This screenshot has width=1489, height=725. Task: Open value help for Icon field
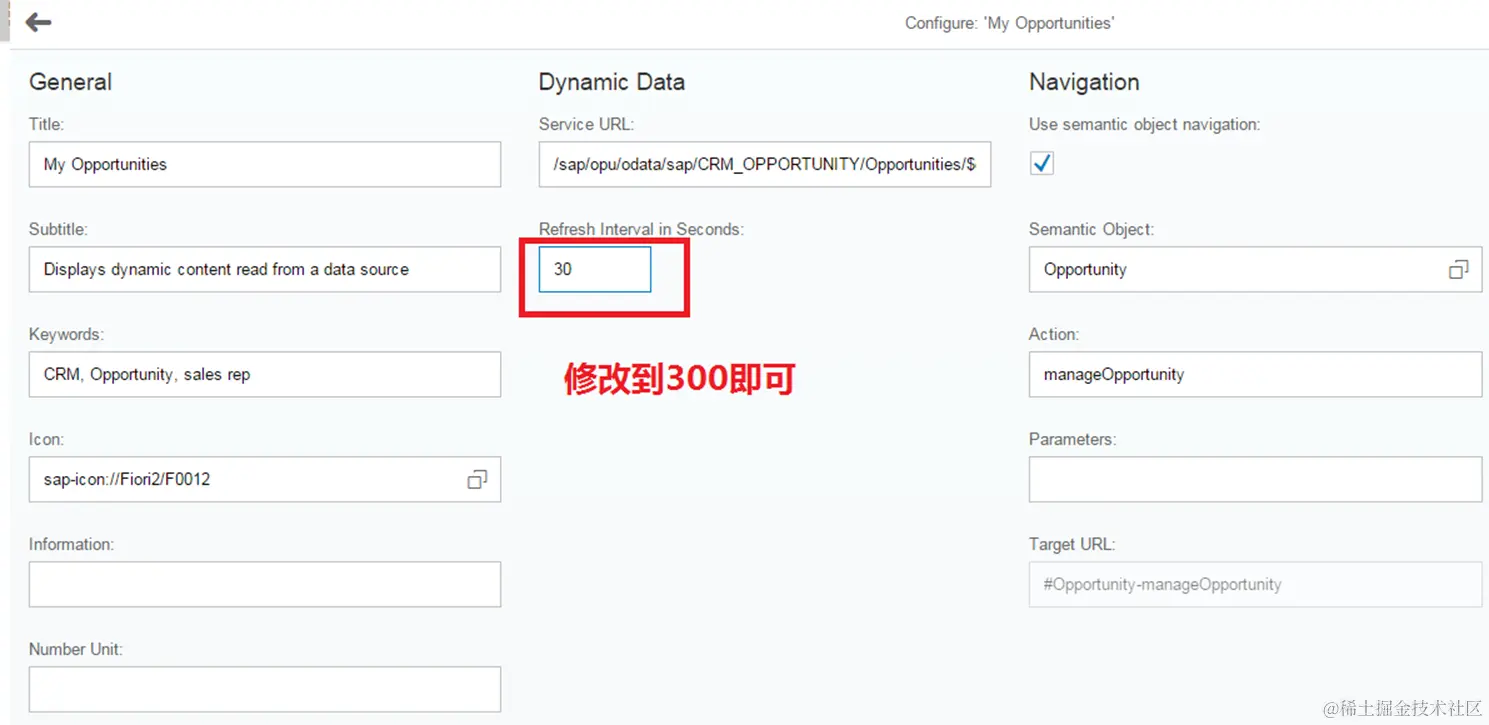477,479
